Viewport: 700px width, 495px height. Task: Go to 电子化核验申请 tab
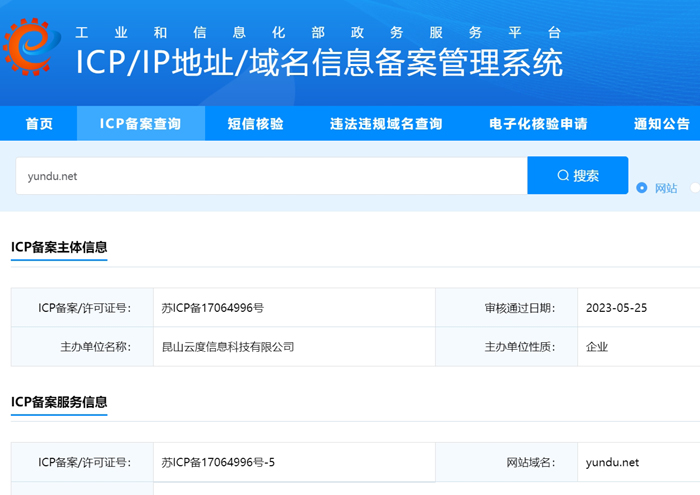pos(538,124)
